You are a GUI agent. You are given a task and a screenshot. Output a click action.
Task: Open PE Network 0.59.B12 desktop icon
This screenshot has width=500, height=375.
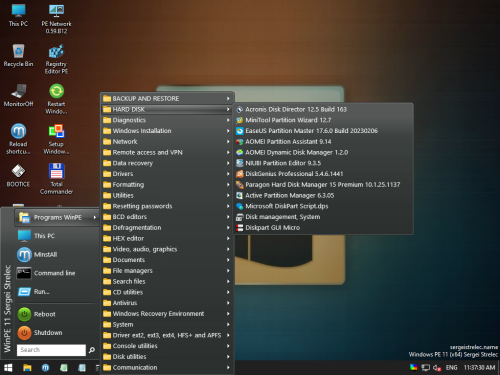tap(56, 19)
